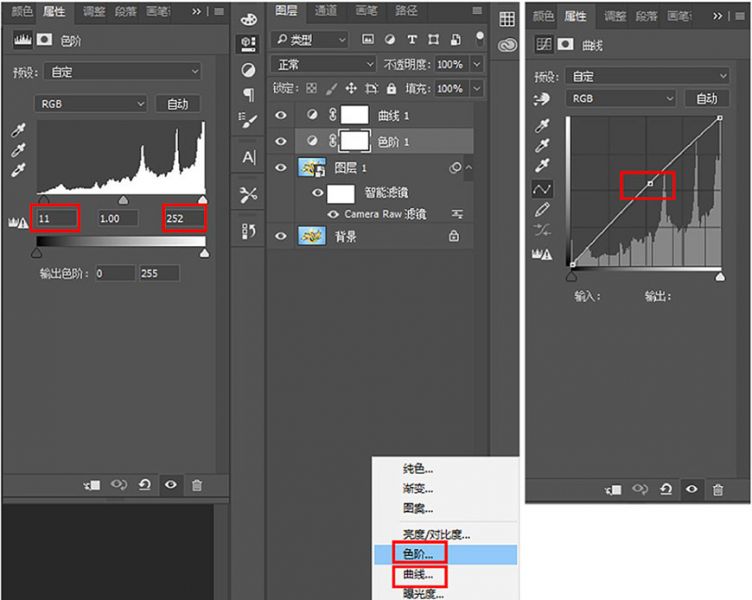Click highlight input field showing 252

coord(184,219)
